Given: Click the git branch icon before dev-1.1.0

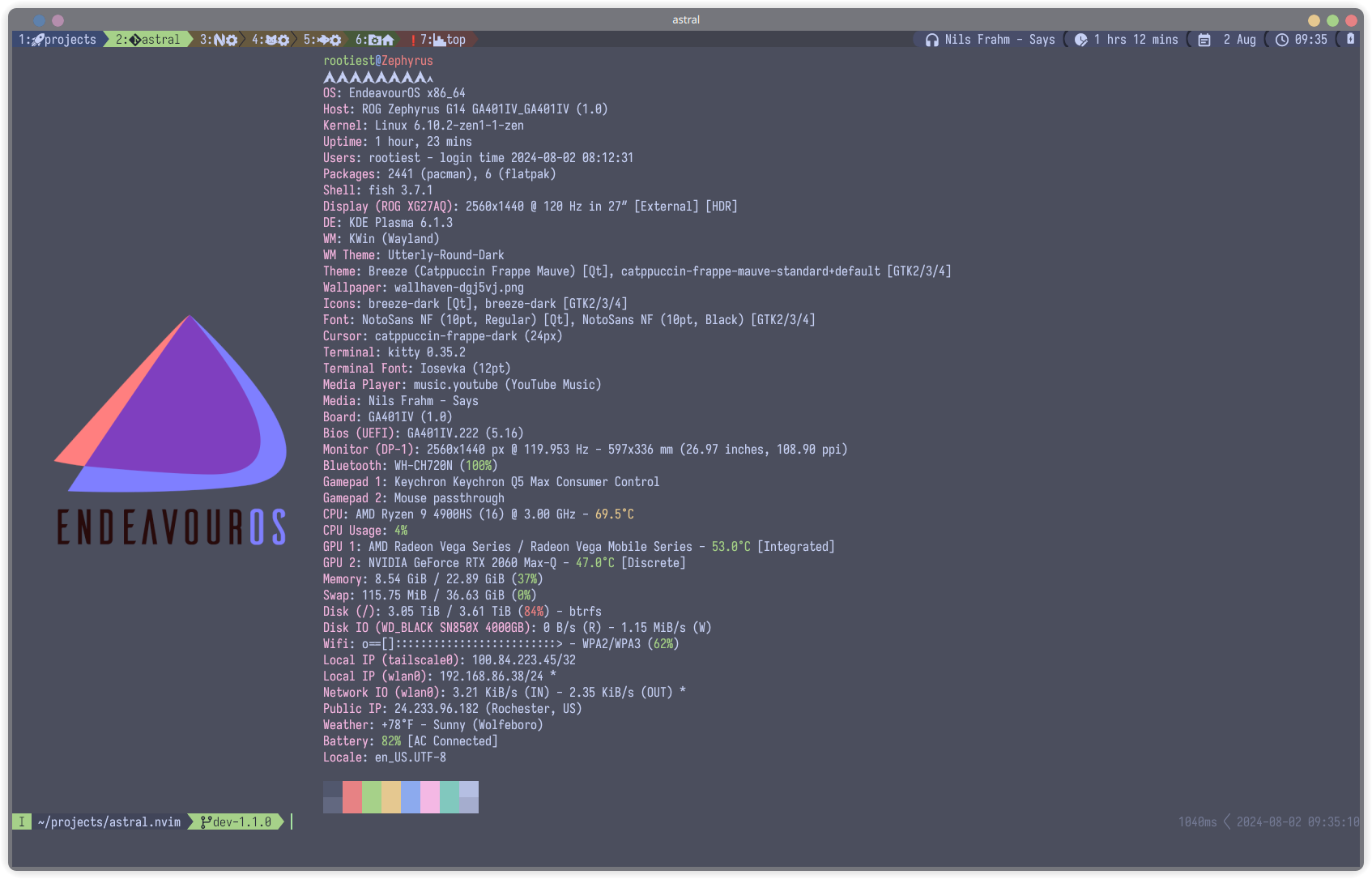Looking at the screenshot, I should [x=206, y=821].
